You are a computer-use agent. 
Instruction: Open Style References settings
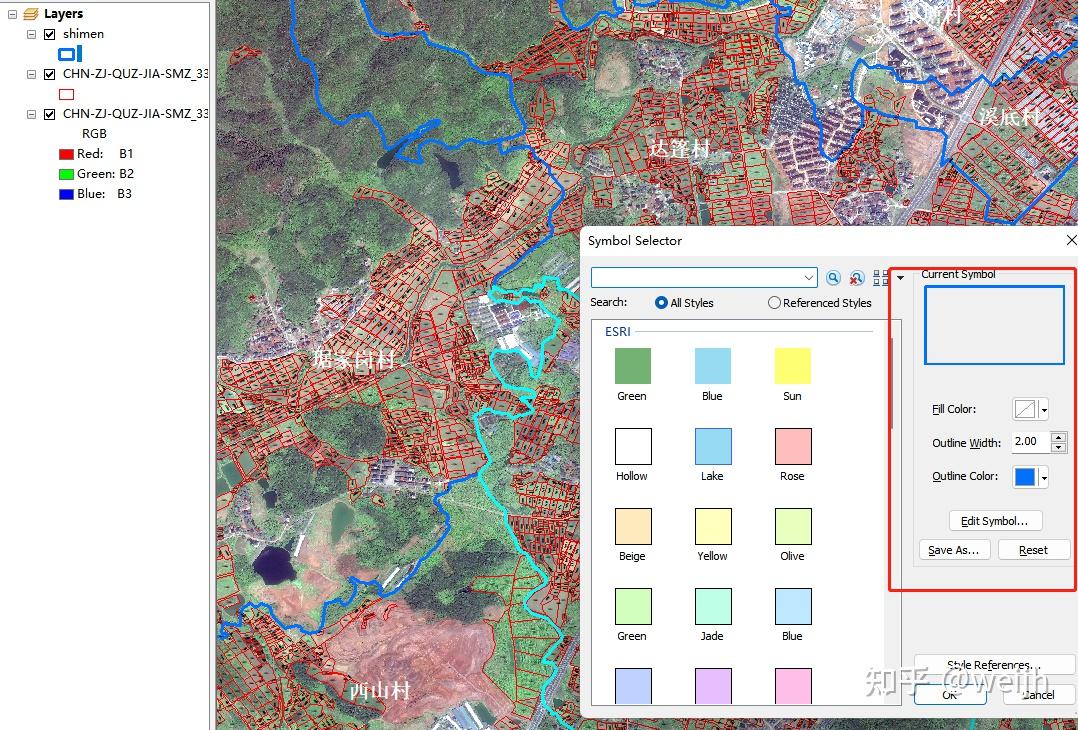[994, 664]
